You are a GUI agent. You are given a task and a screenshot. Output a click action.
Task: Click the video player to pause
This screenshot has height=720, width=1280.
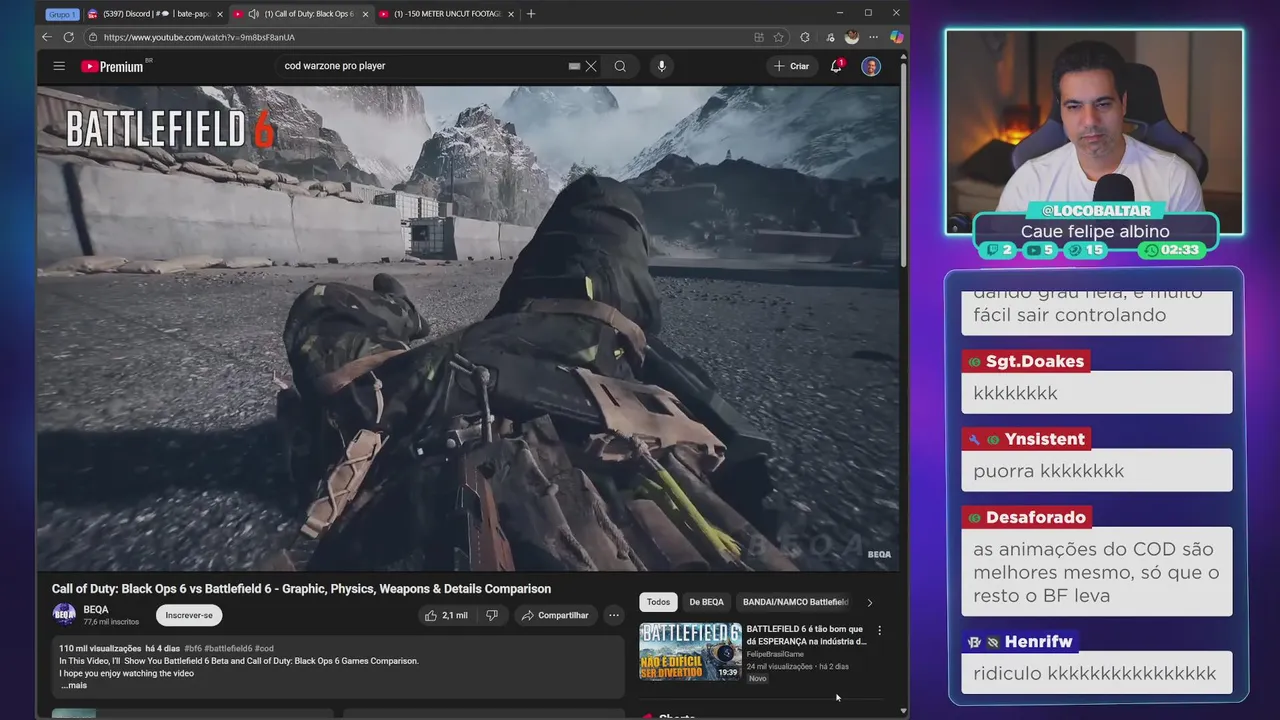coord(468,328)
